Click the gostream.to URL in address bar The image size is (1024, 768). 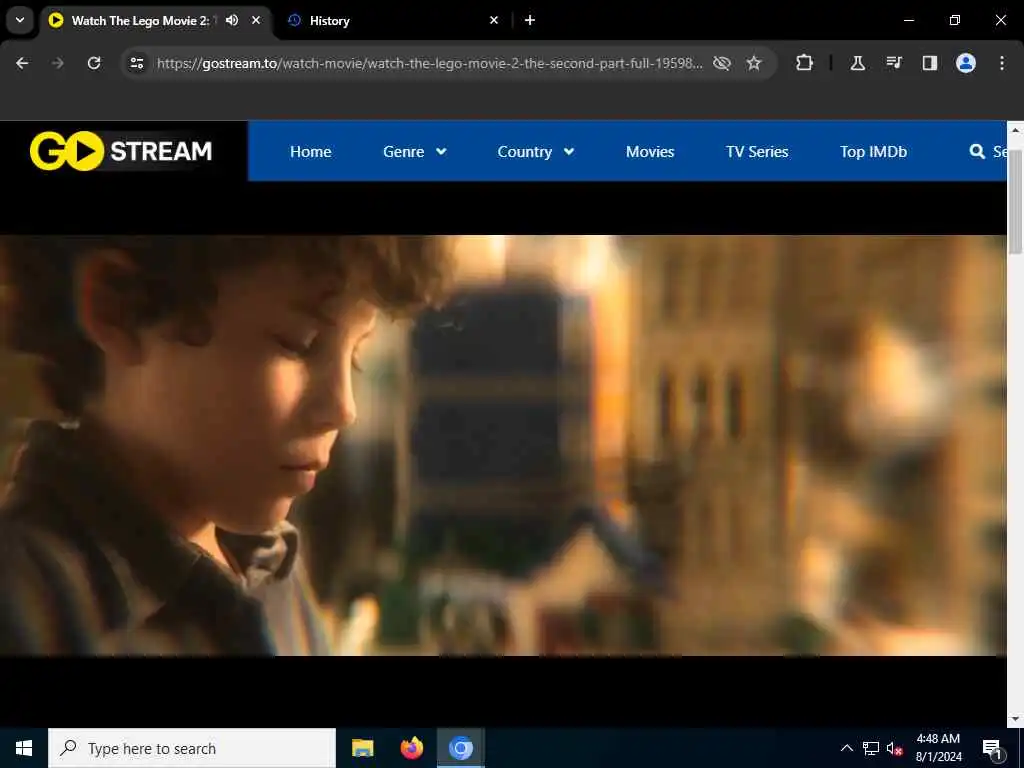(430, 63)
